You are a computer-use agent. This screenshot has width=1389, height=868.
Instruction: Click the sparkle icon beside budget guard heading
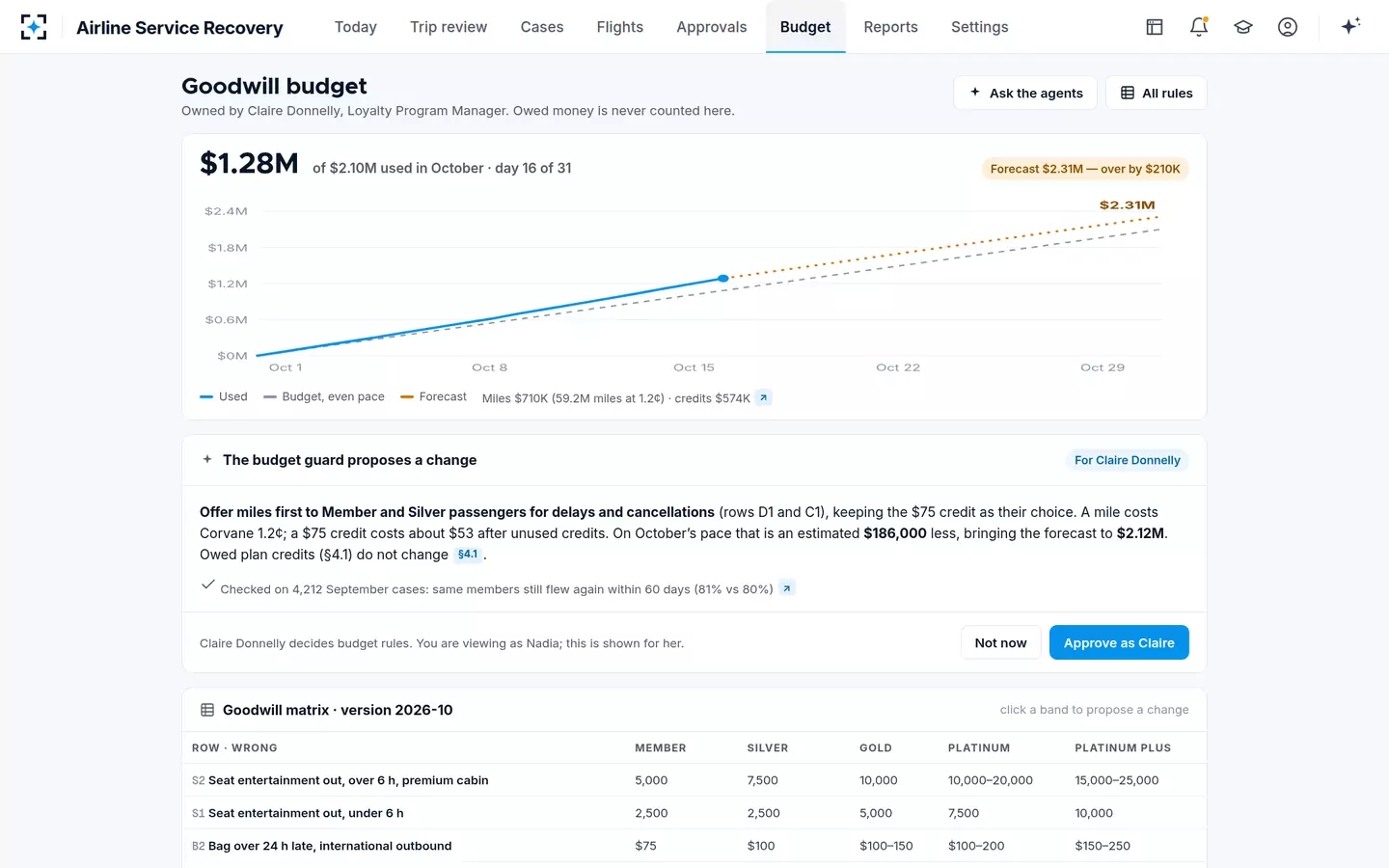tap(207, 460)
